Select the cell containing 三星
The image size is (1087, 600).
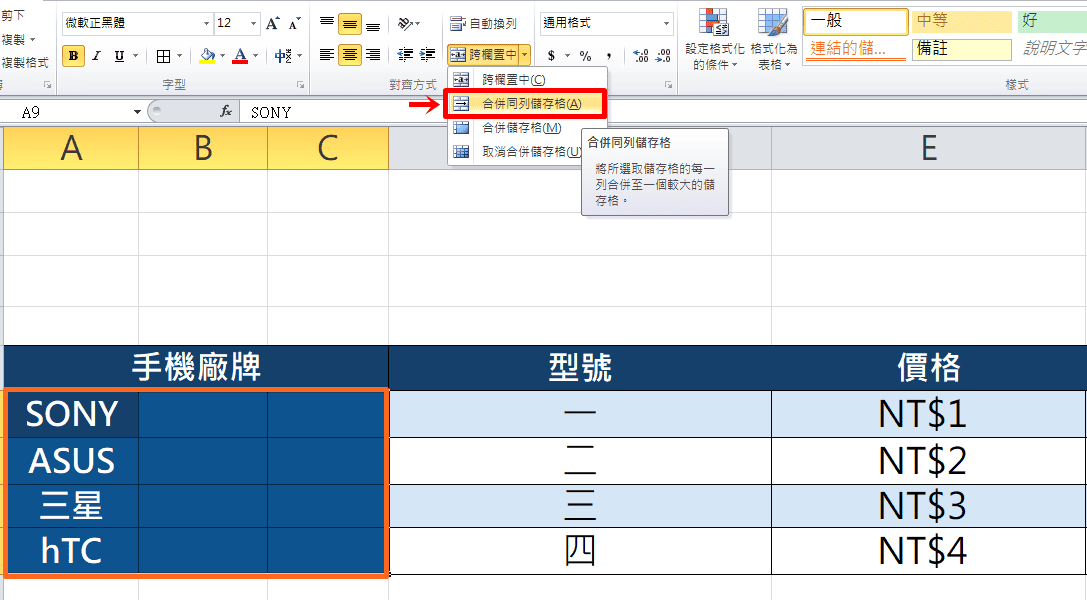[x=72, y=506]
